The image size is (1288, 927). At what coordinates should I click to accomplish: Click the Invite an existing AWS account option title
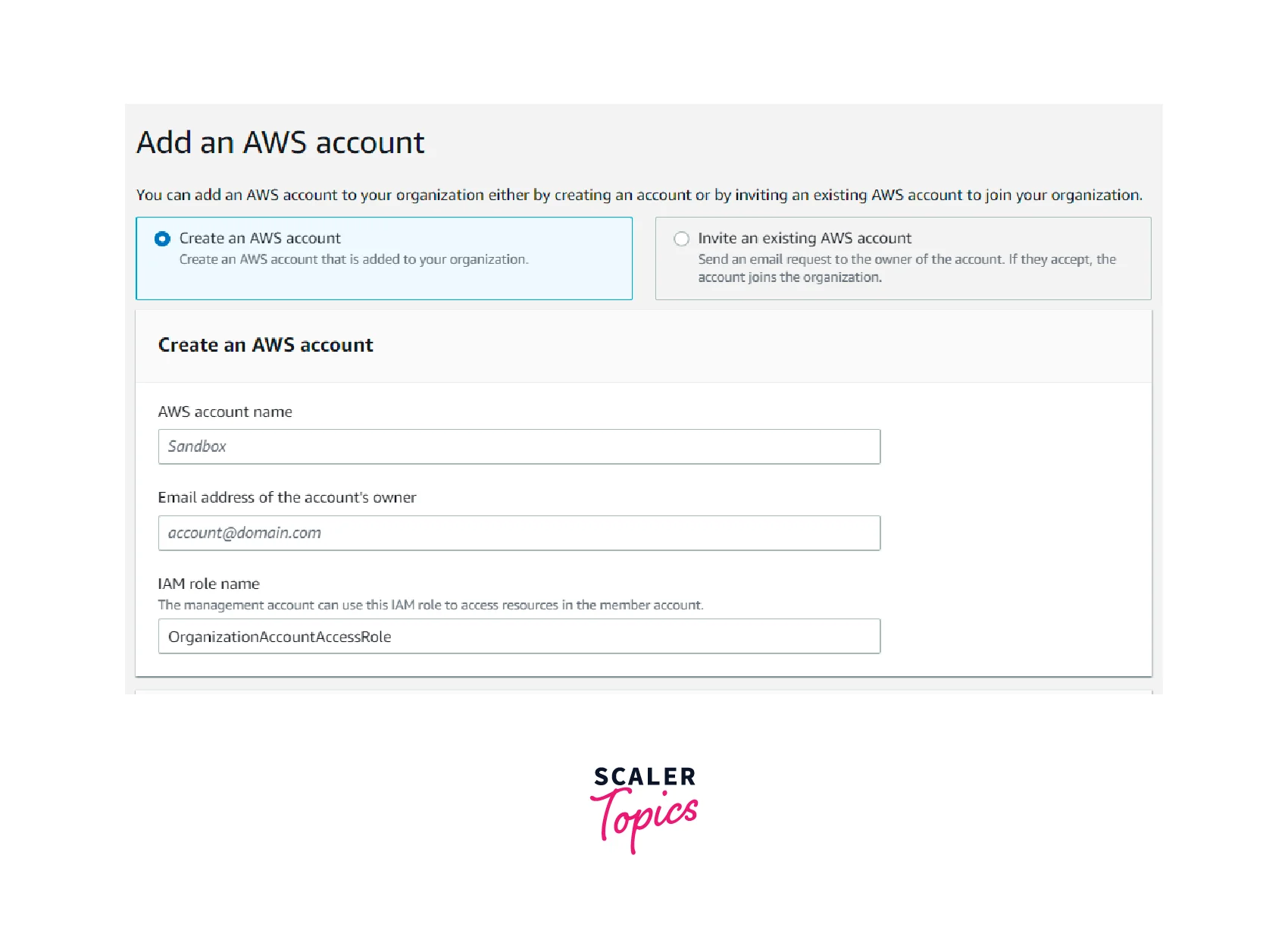(805, 238)
